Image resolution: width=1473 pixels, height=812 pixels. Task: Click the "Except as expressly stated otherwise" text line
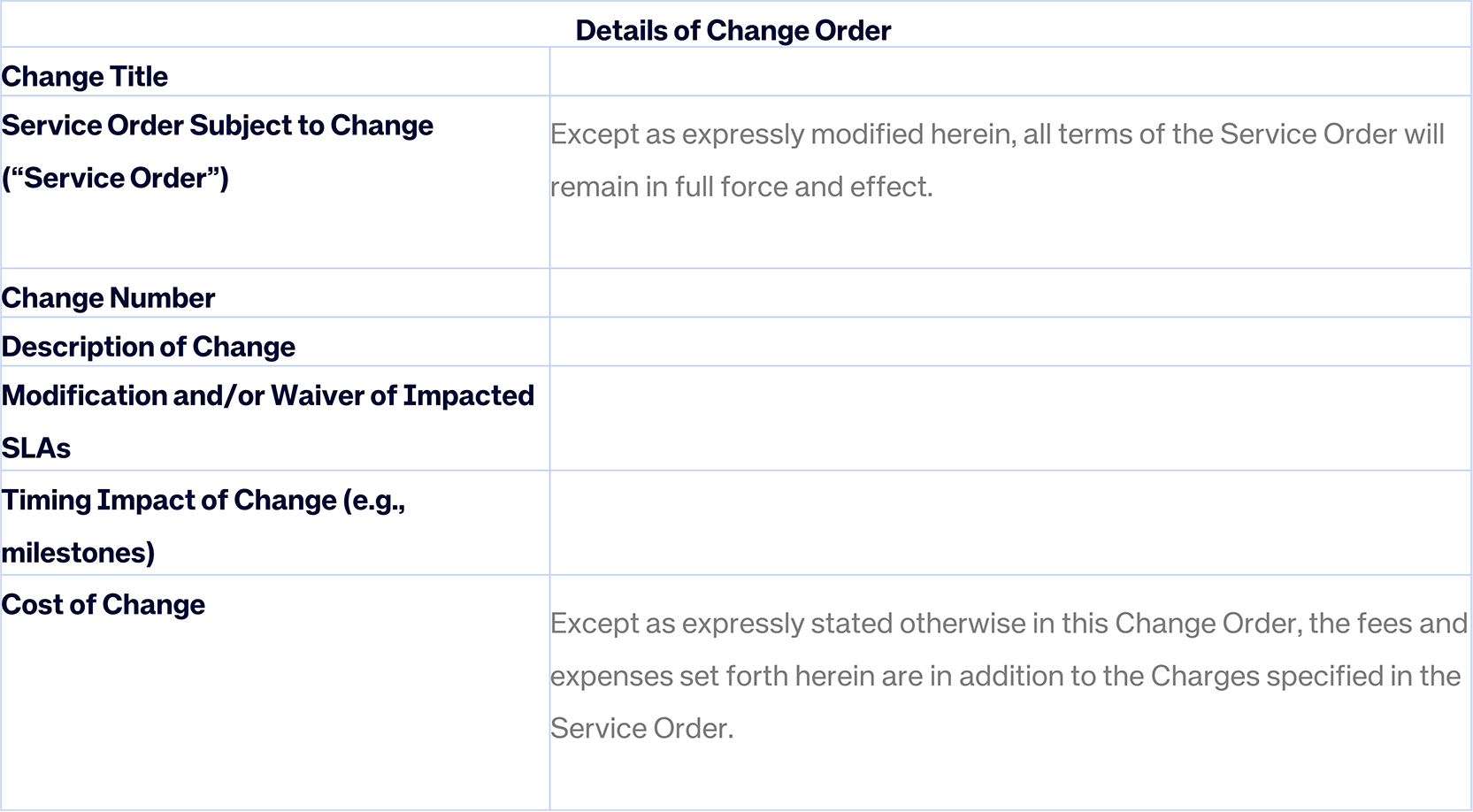[1008, 624]
